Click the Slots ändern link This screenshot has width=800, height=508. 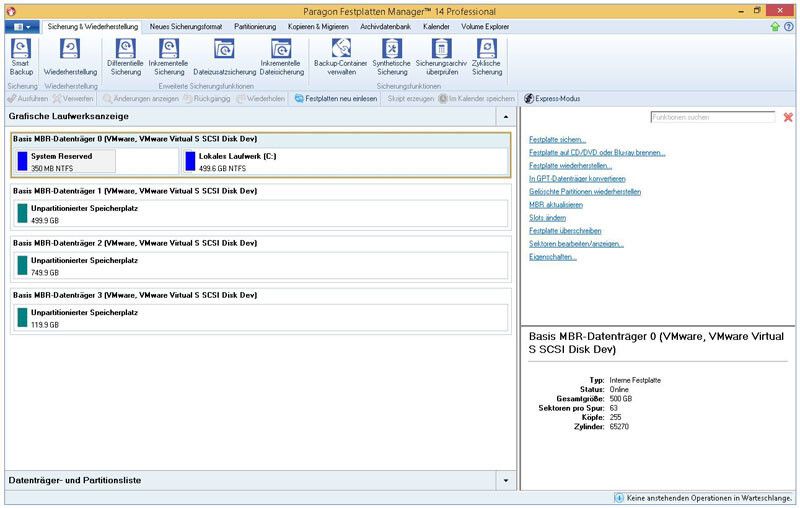pyautogui.click(x=547, y=218)
